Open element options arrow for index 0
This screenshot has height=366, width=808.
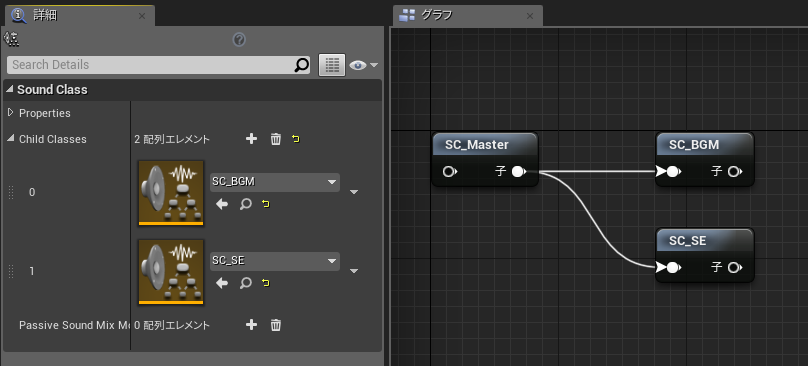(354, 192)
